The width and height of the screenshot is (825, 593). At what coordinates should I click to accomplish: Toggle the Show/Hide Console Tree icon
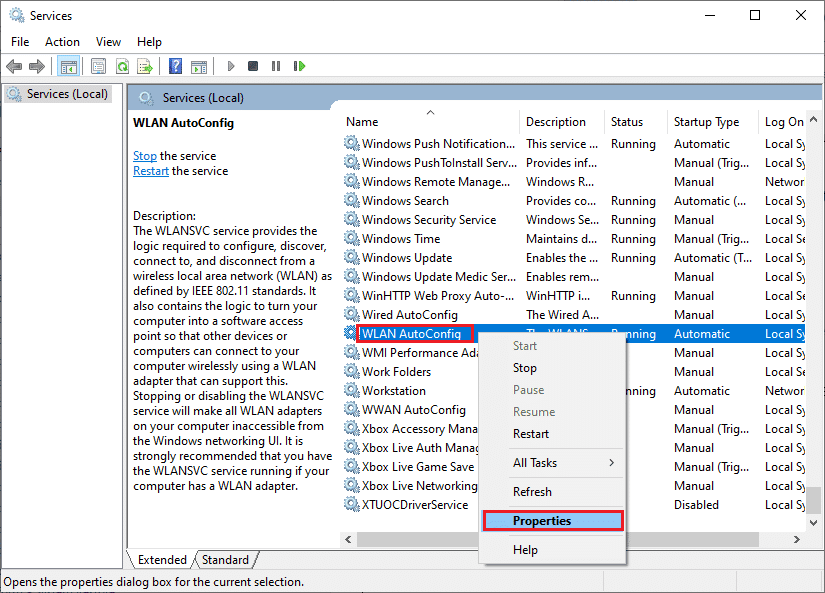coord(68,66)
